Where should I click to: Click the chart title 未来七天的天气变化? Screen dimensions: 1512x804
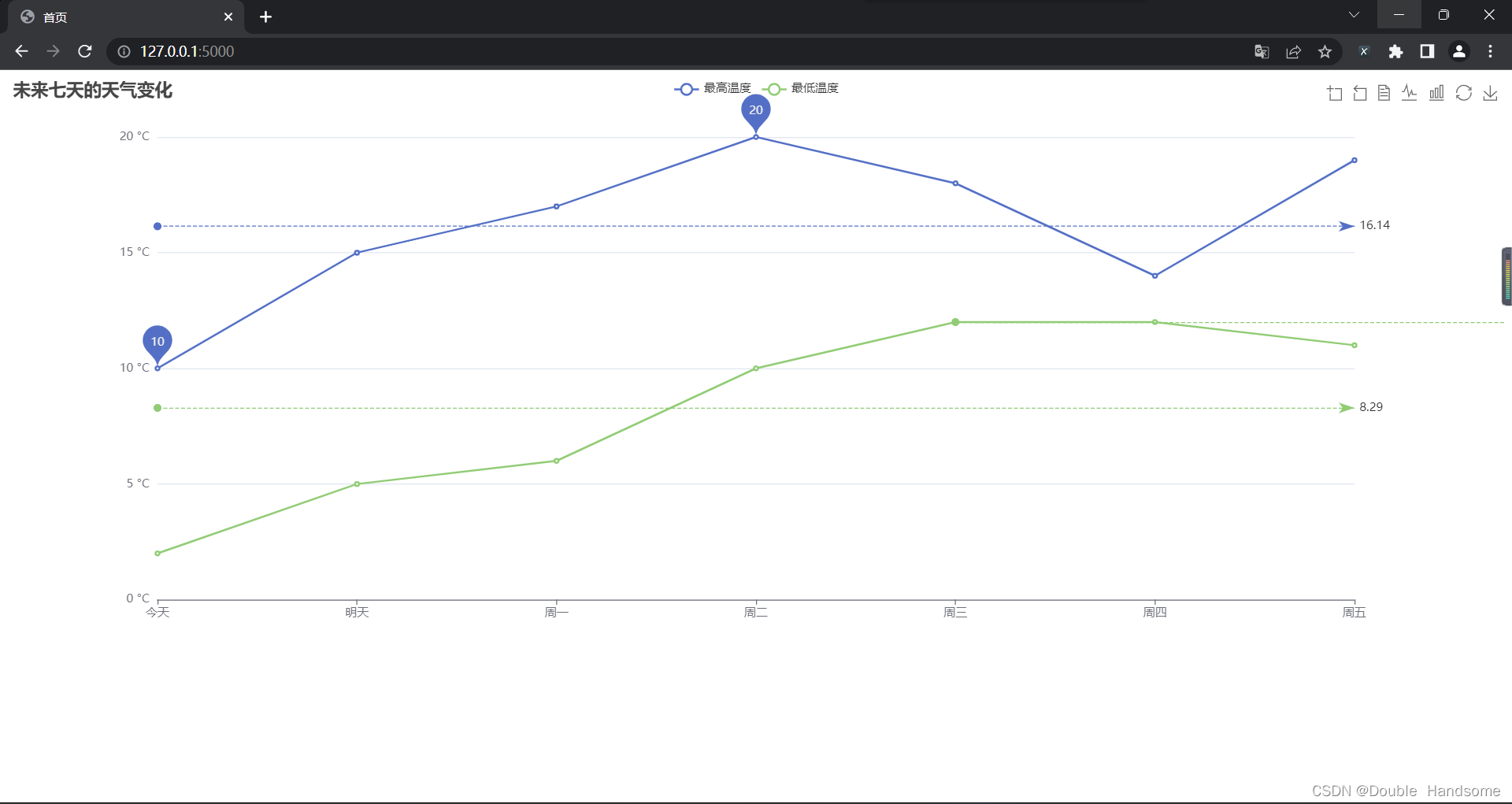pyautogui.click(x=92, y=91)
